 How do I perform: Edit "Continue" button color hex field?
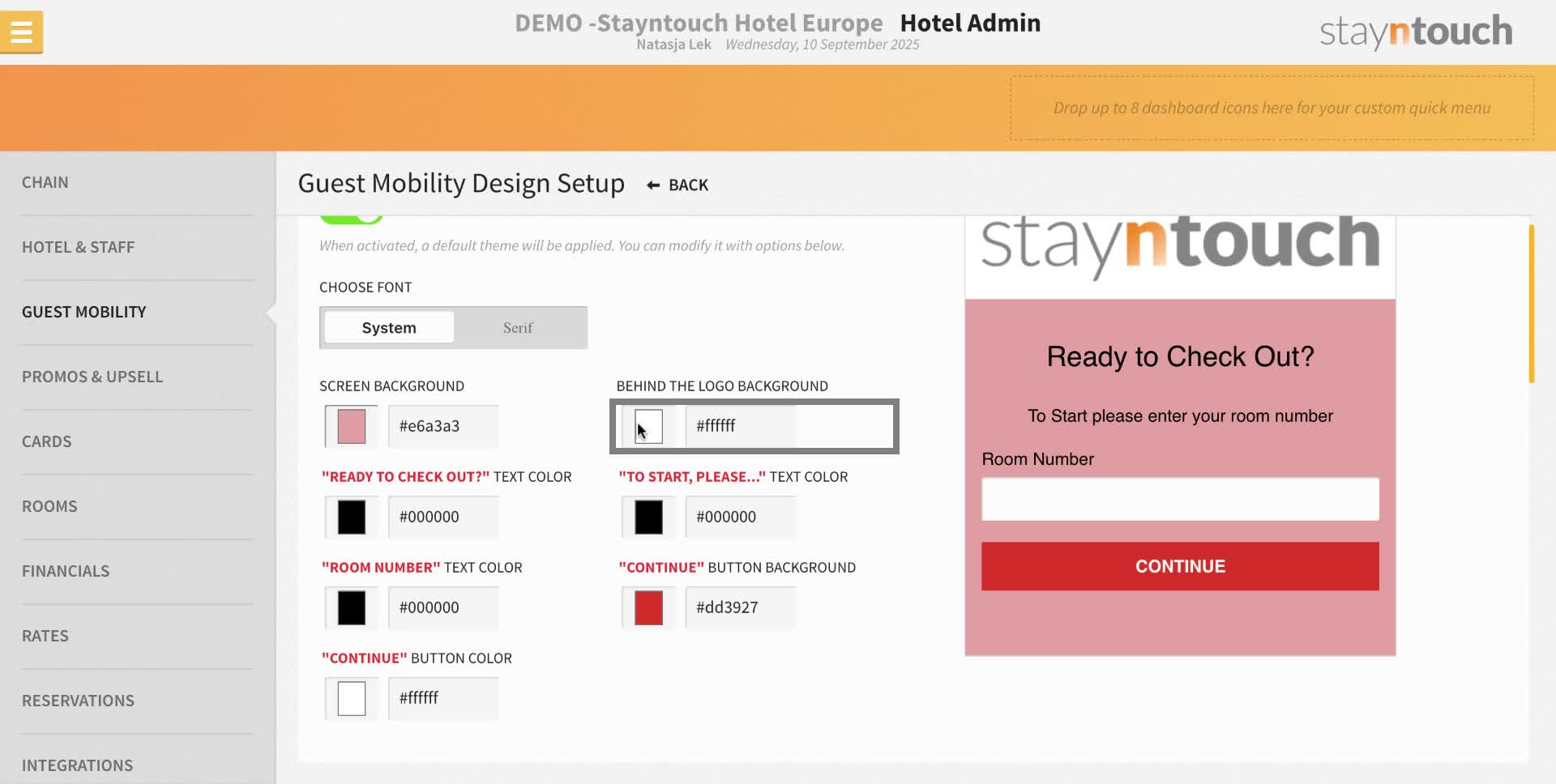click(443, 698)
